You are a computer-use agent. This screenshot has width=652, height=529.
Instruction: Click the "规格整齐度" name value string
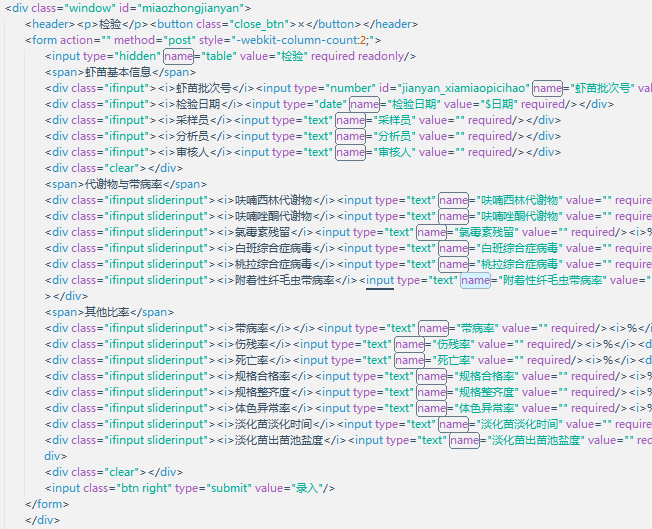click(x=486, y=392)
